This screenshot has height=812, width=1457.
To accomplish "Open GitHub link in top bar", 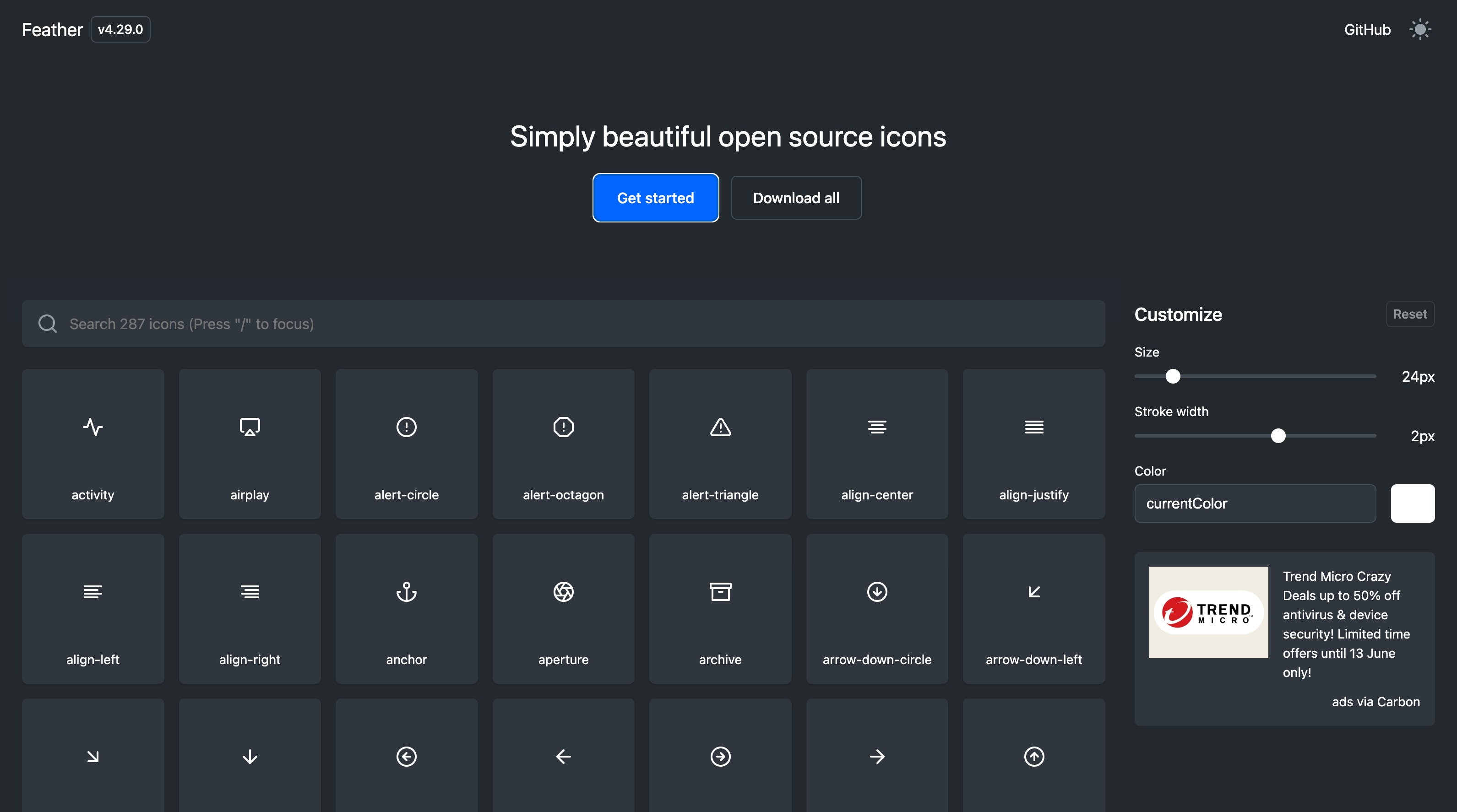I will click(1367, 28).
